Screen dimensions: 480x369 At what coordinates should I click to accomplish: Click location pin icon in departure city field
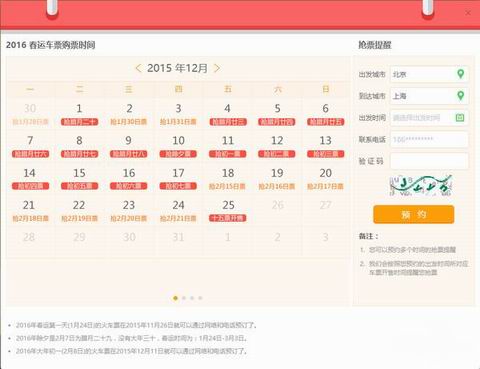click(460, 74)
